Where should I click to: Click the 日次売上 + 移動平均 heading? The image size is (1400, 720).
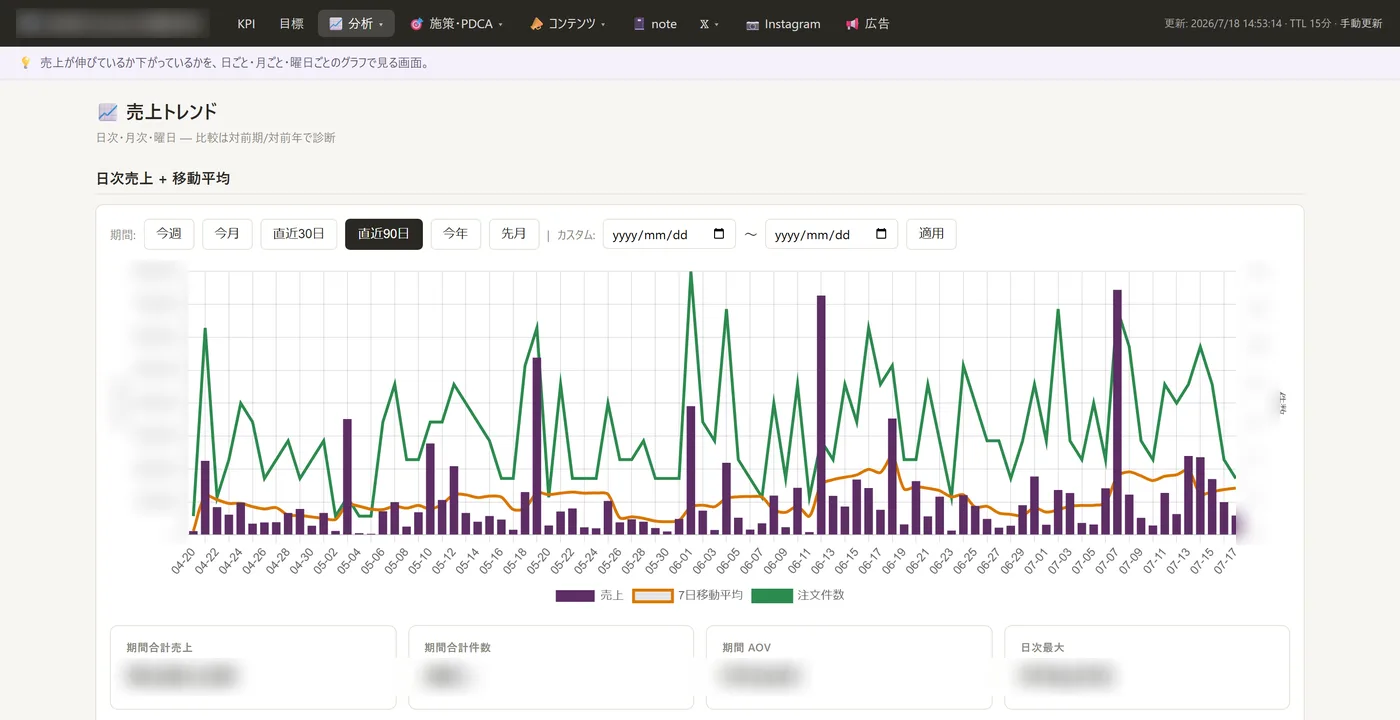pos(163,178)
